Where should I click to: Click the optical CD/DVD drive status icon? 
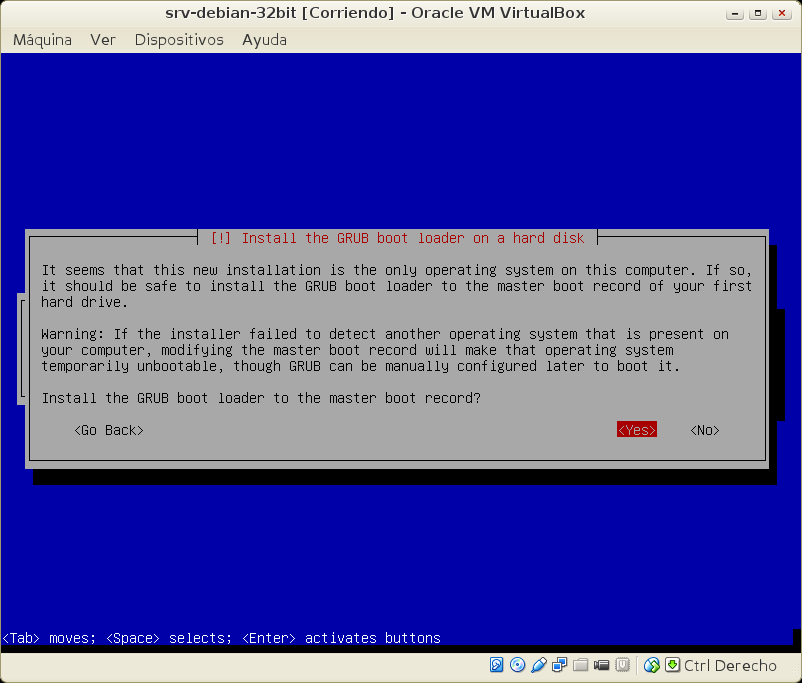pyautogui.click(x=517, y=665)
